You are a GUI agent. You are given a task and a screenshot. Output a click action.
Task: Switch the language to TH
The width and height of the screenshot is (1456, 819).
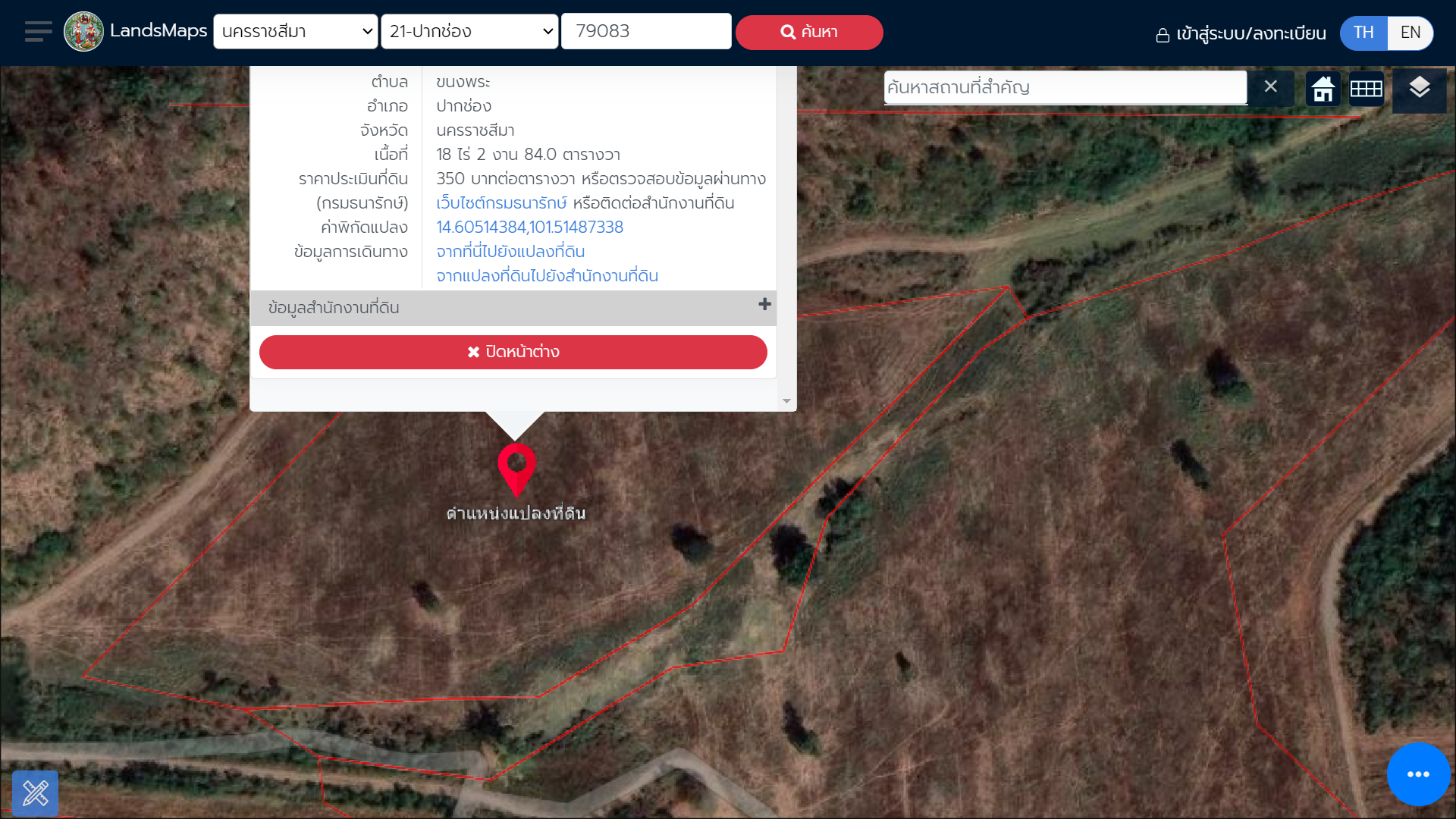coord(1363,33)
